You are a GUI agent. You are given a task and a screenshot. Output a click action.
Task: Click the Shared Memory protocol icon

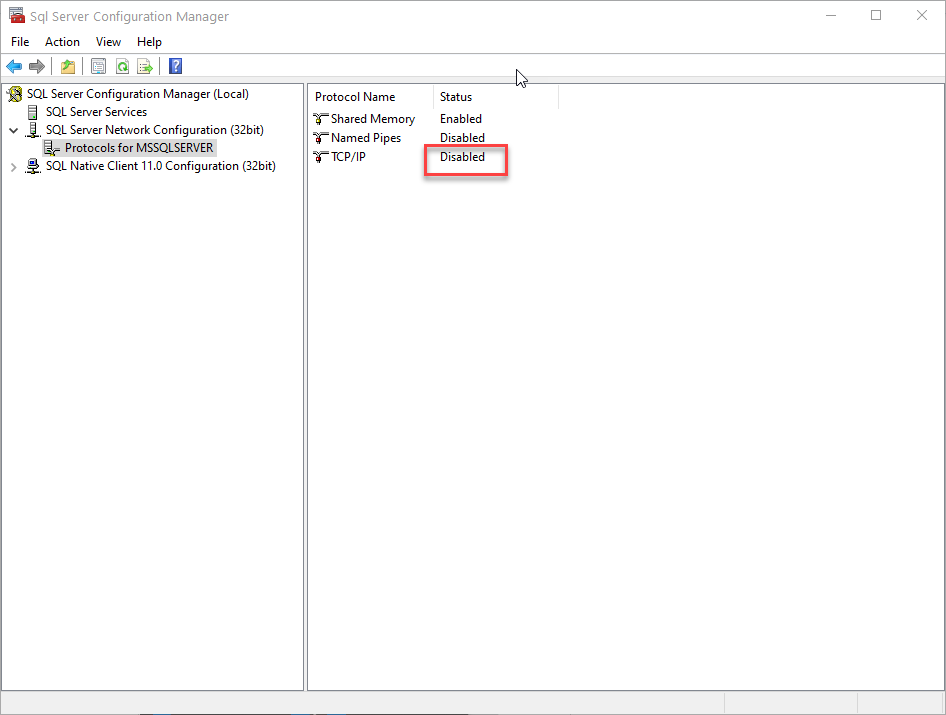[x=321, y=119]
